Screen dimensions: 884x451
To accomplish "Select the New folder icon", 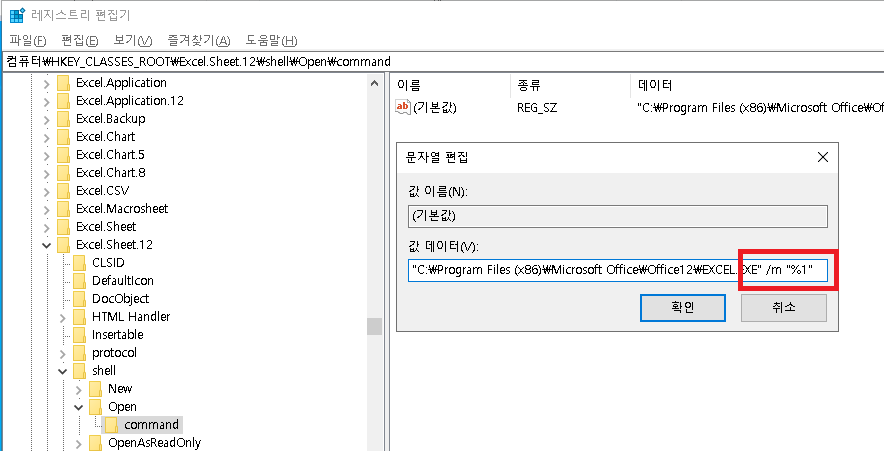I will point(95,389).
